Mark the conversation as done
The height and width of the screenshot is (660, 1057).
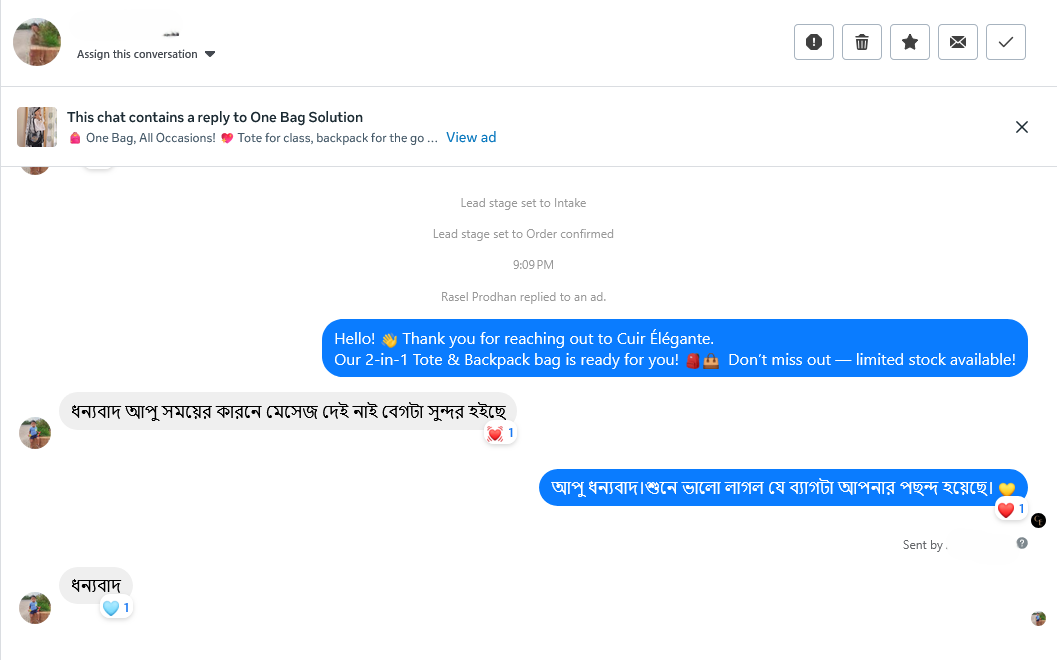point(1005,42)
